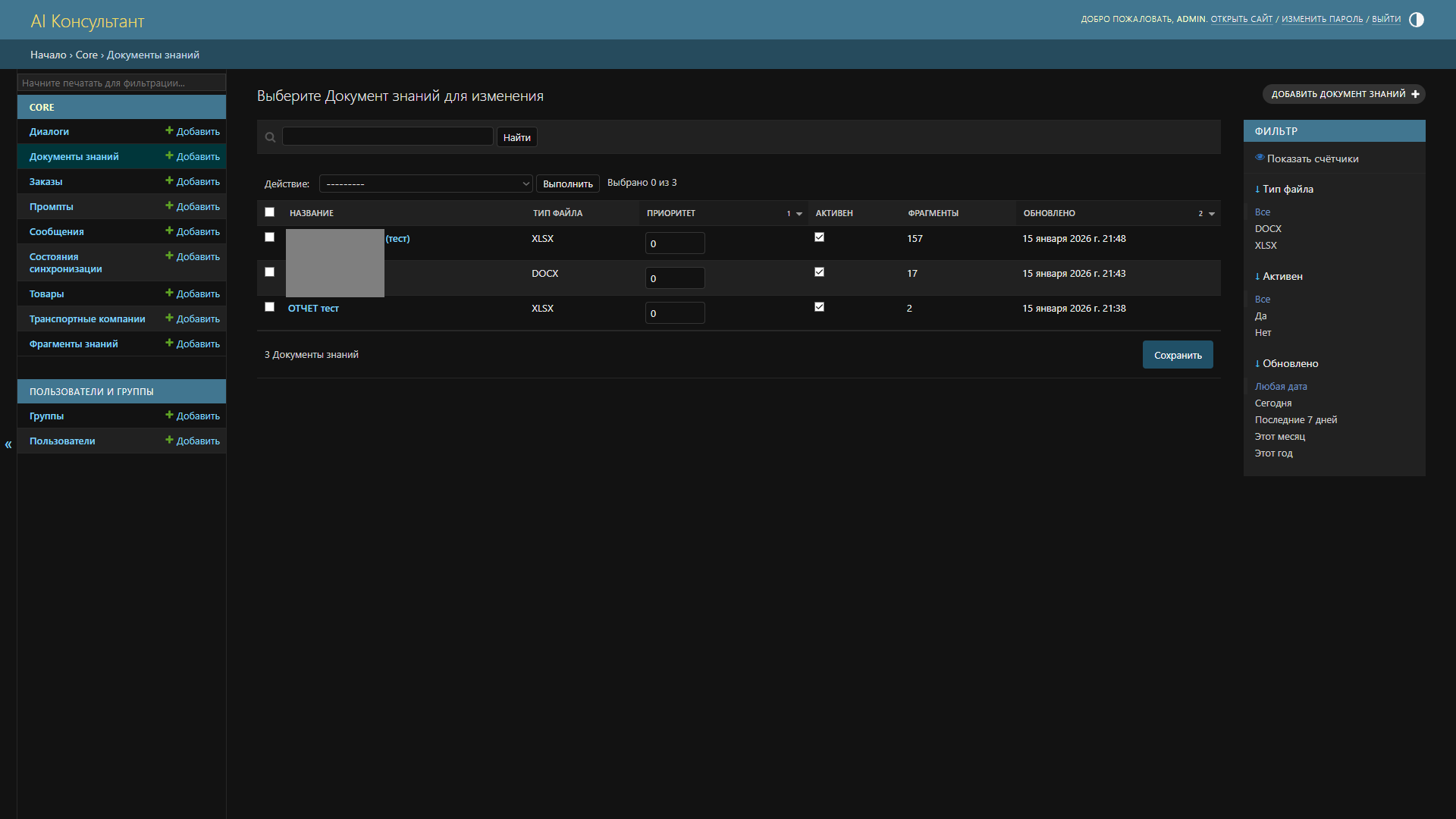Show filter counters via Показать счётчики
The height and width of the screenshot is (819, 1456).
pos(1307,158)
